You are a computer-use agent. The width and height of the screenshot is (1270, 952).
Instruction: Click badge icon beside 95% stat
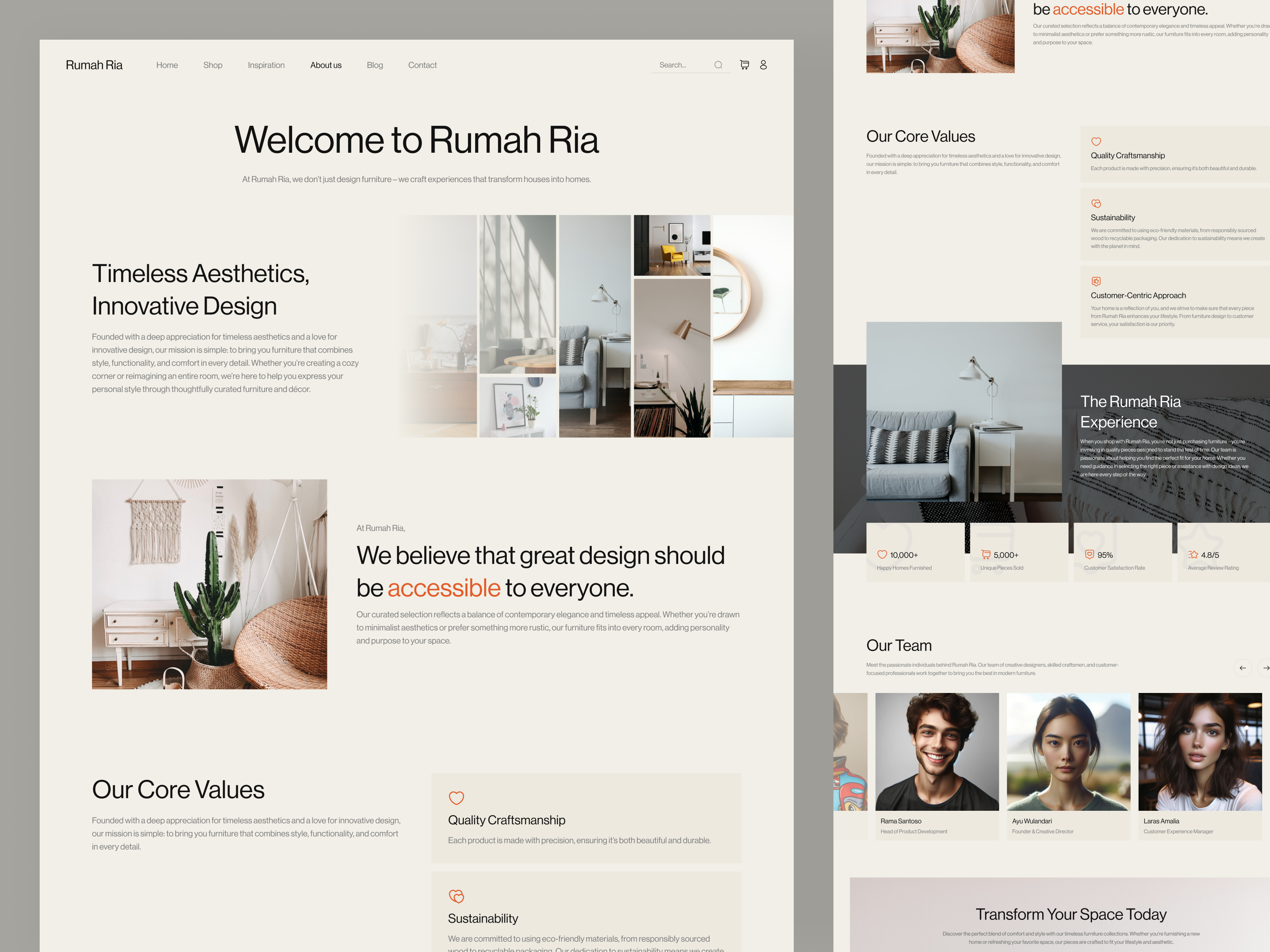(x=1089, y=554)
